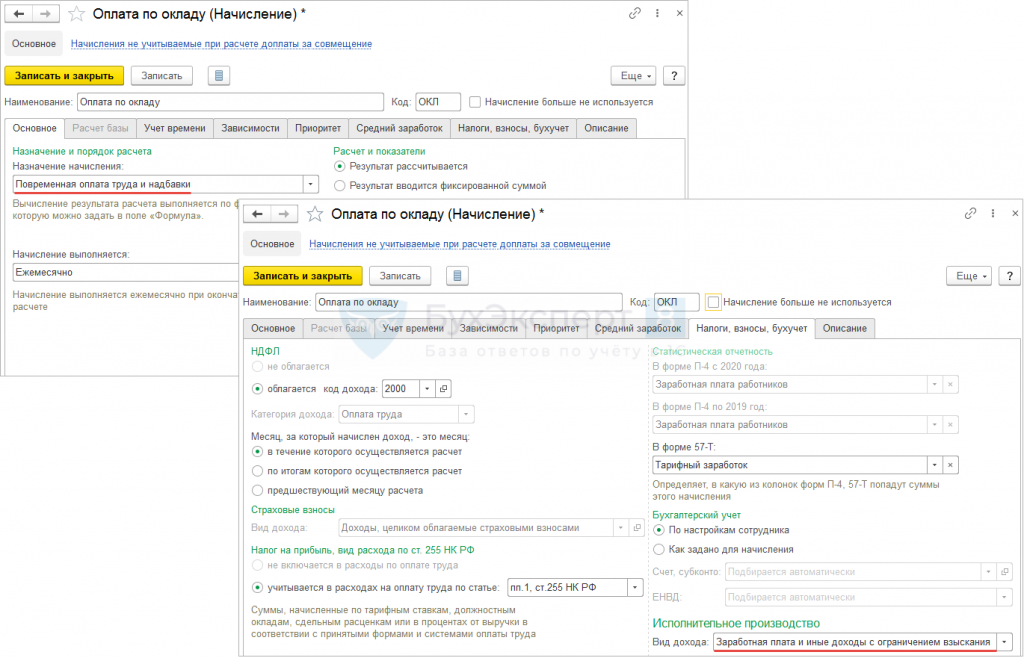Expand пп.1, ст.255 НК РФ dropdown
Screen dimensions: 1024x658
pos(636,588)
